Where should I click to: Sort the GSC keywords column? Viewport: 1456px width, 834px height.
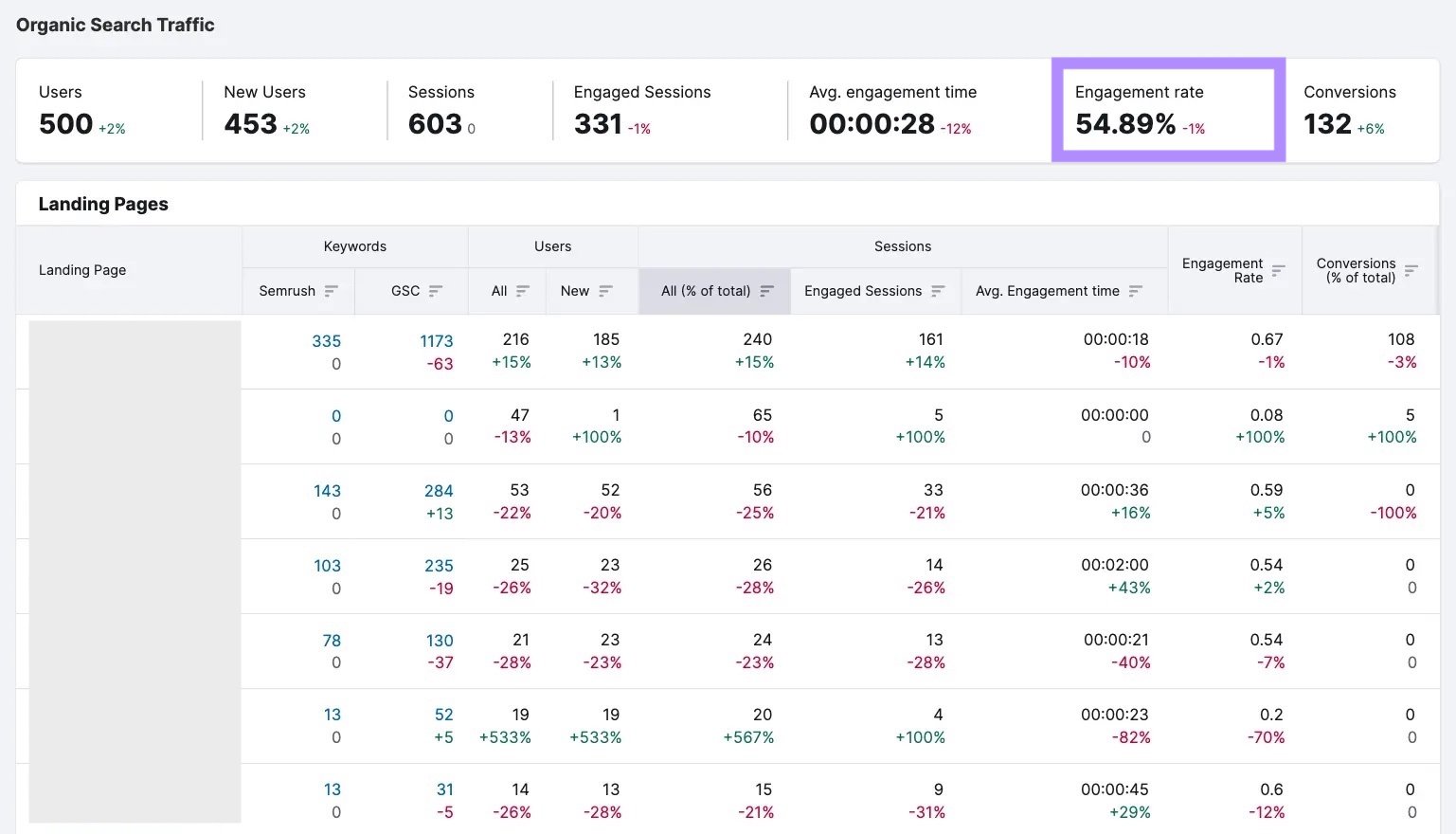click(435, 291)
